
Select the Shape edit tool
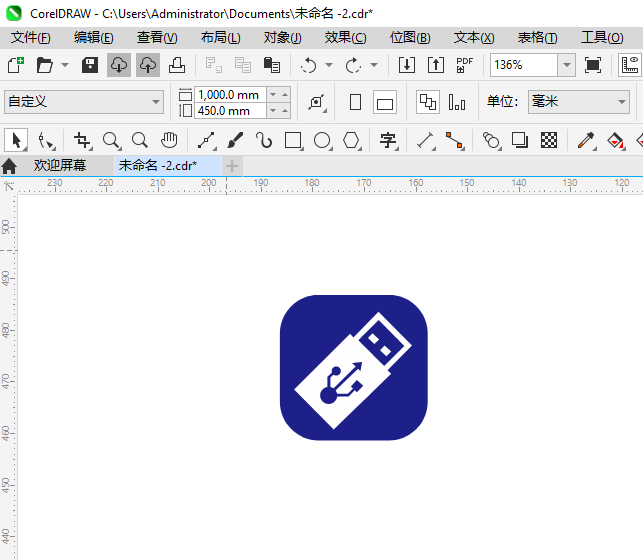click(46, 140)
